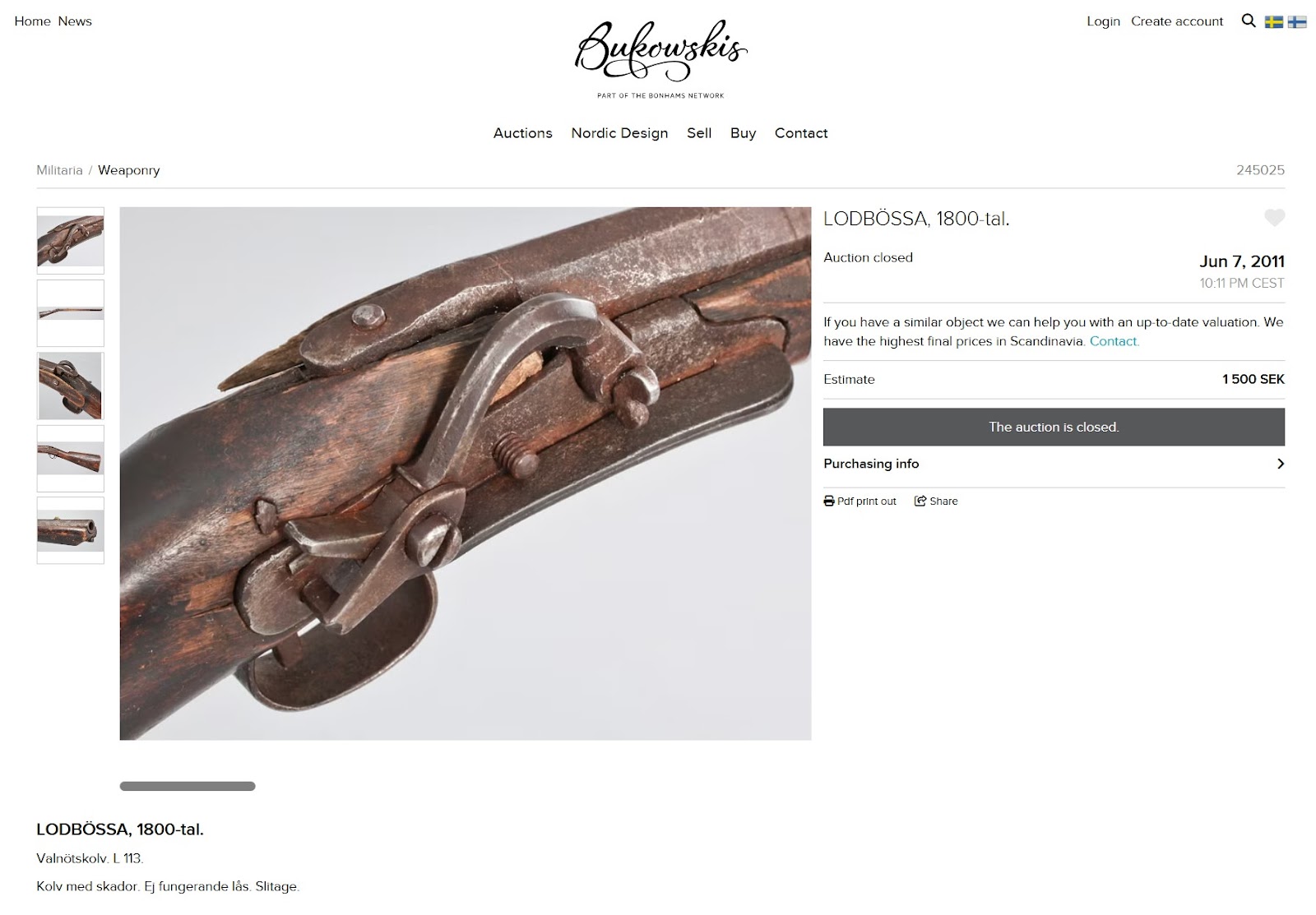Open the Sell menu item
Image resolution: width=1316 pixels, height=915 pixels.
pos(699,133)
